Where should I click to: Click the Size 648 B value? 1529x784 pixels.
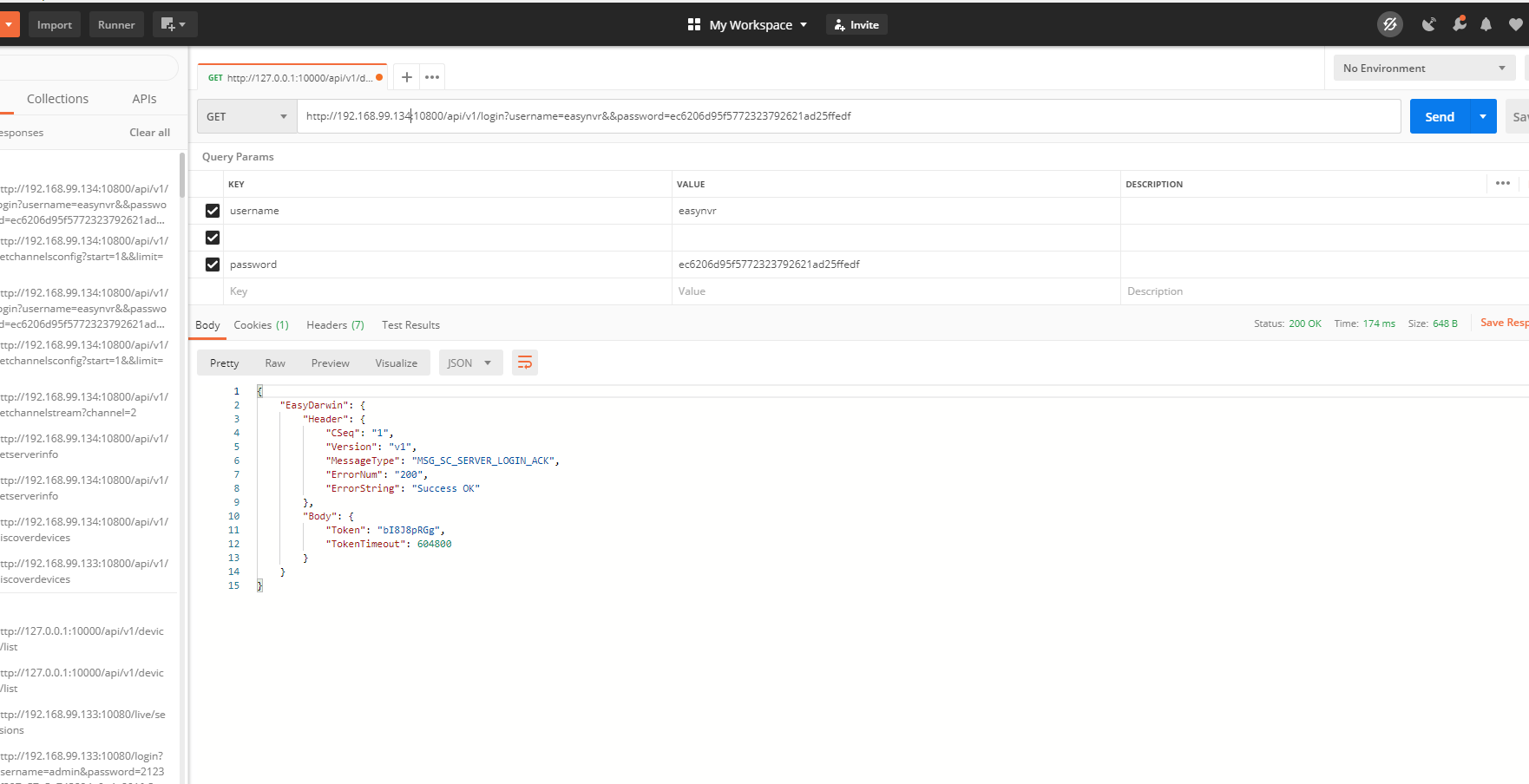coord(1445,323)
